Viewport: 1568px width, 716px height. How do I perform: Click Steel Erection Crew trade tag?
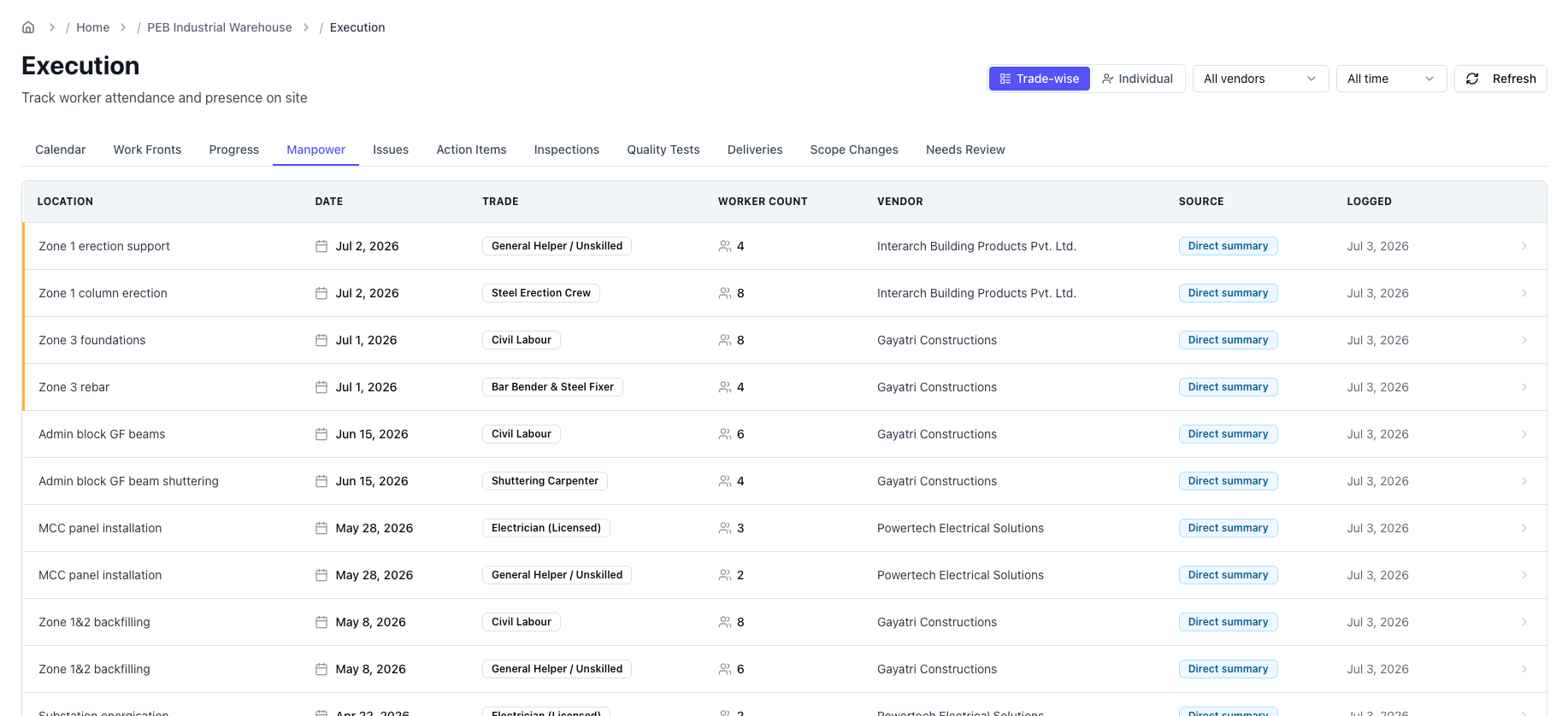pos(541,293)
